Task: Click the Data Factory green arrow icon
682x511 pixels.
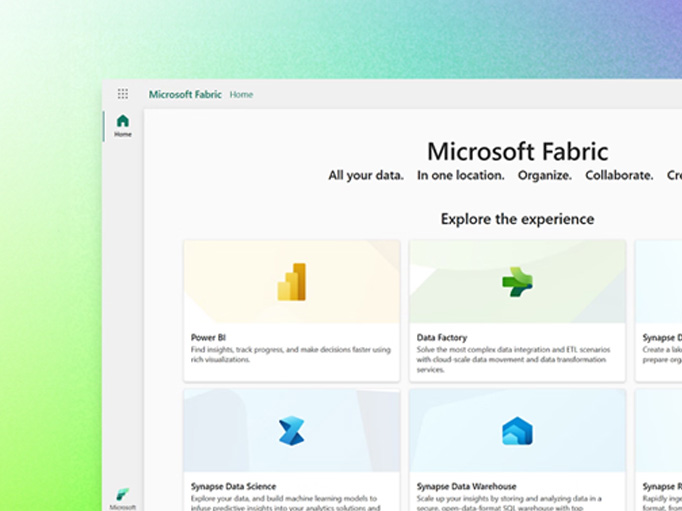Action: [x=517, y=282]
